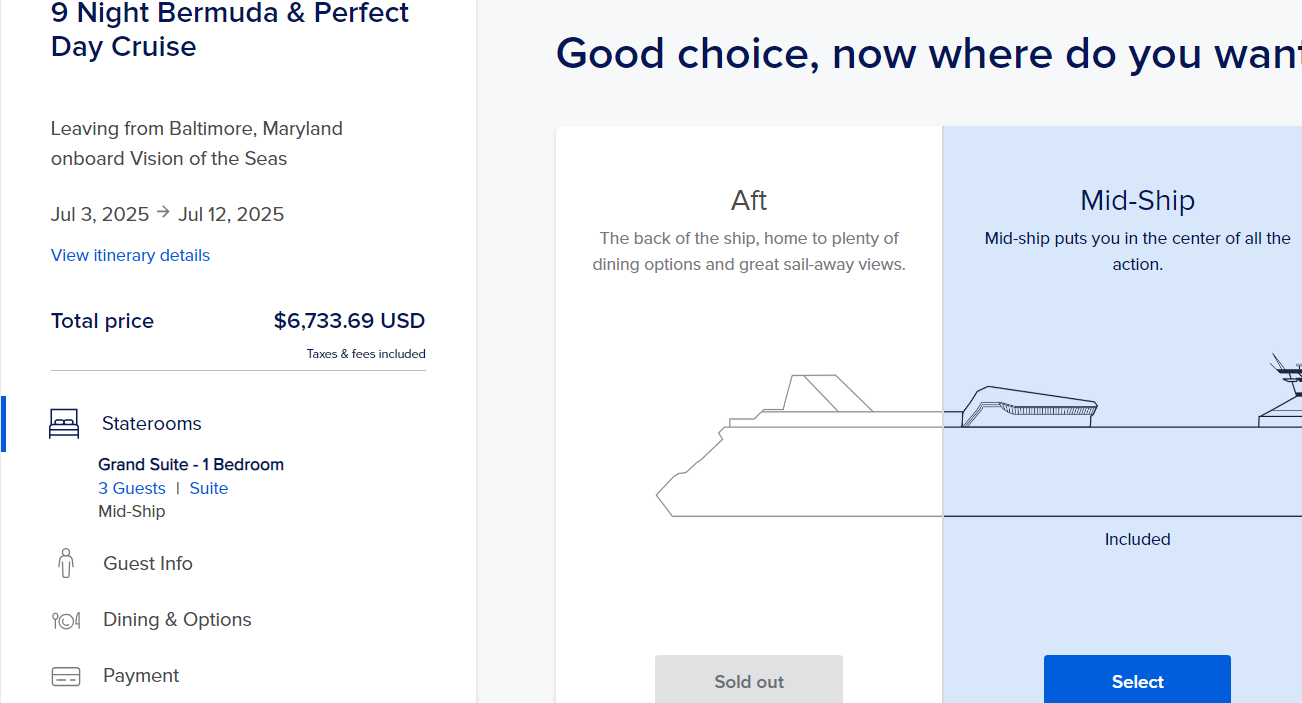Viewport: 1302px width, 703px height.
Task: Select the Staterooms step in the sidebar
Action: pos(151,423)
